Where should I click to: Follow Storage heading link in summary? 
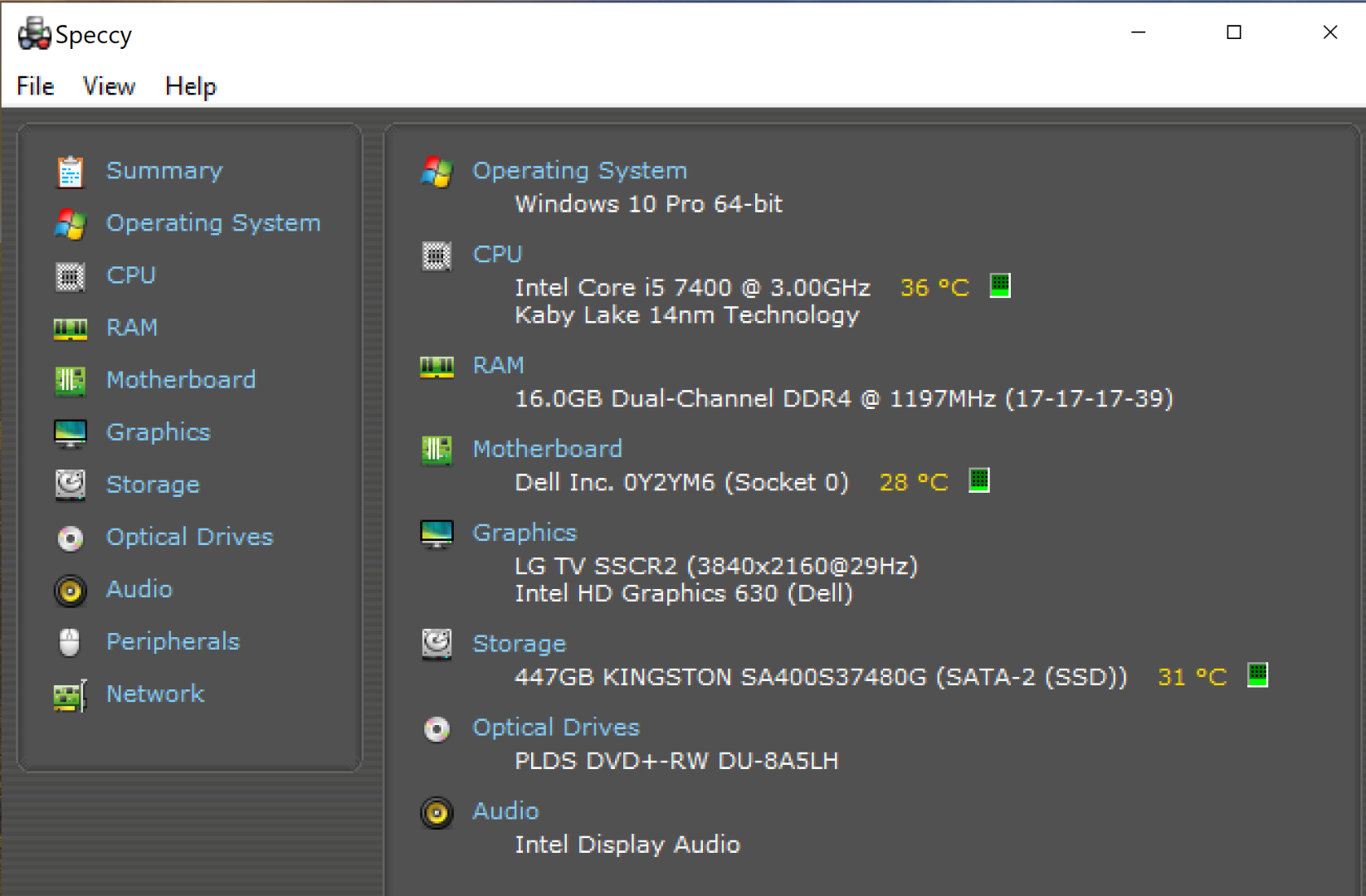pyautogui.click(x=519, y=645)
